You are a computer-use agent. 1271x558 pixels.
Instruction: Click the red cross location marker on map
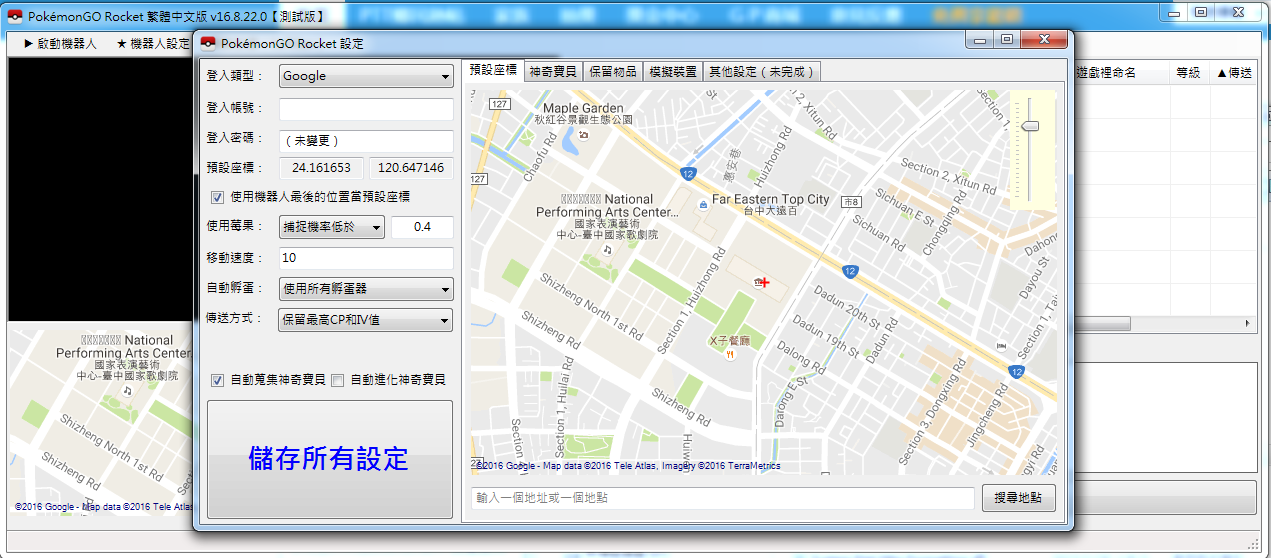pyautogui.click(x=765, y=283)
